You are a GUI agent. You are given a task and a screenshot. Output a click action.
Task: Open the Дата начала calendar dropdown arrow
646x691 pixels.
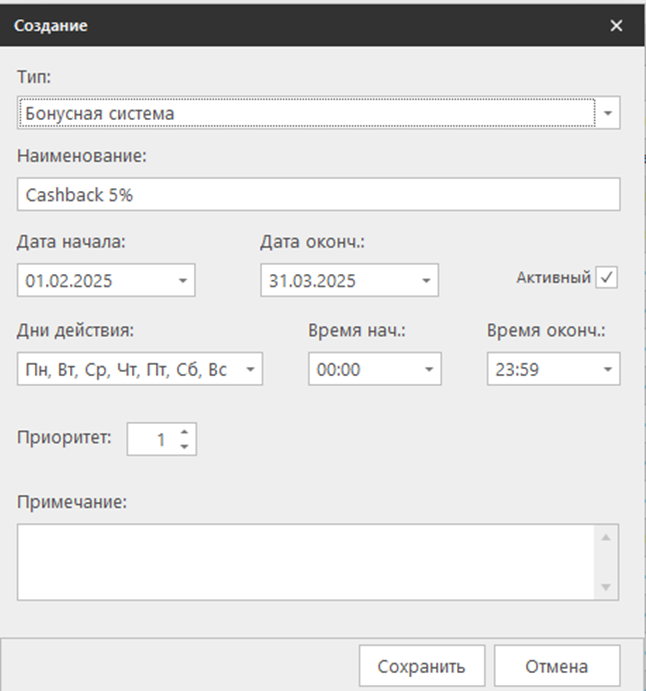pos(182,281)
